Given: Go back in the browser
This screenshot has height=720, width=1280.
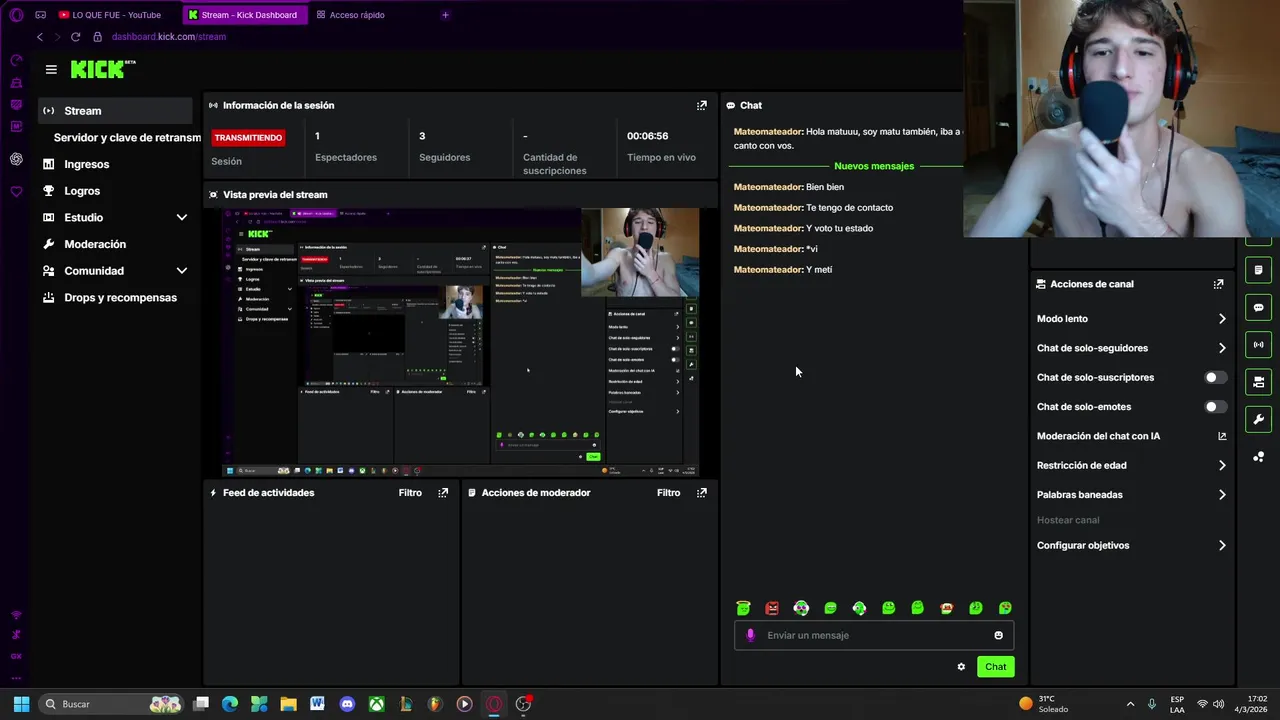Looking at the screenshot, I should 40,37.
